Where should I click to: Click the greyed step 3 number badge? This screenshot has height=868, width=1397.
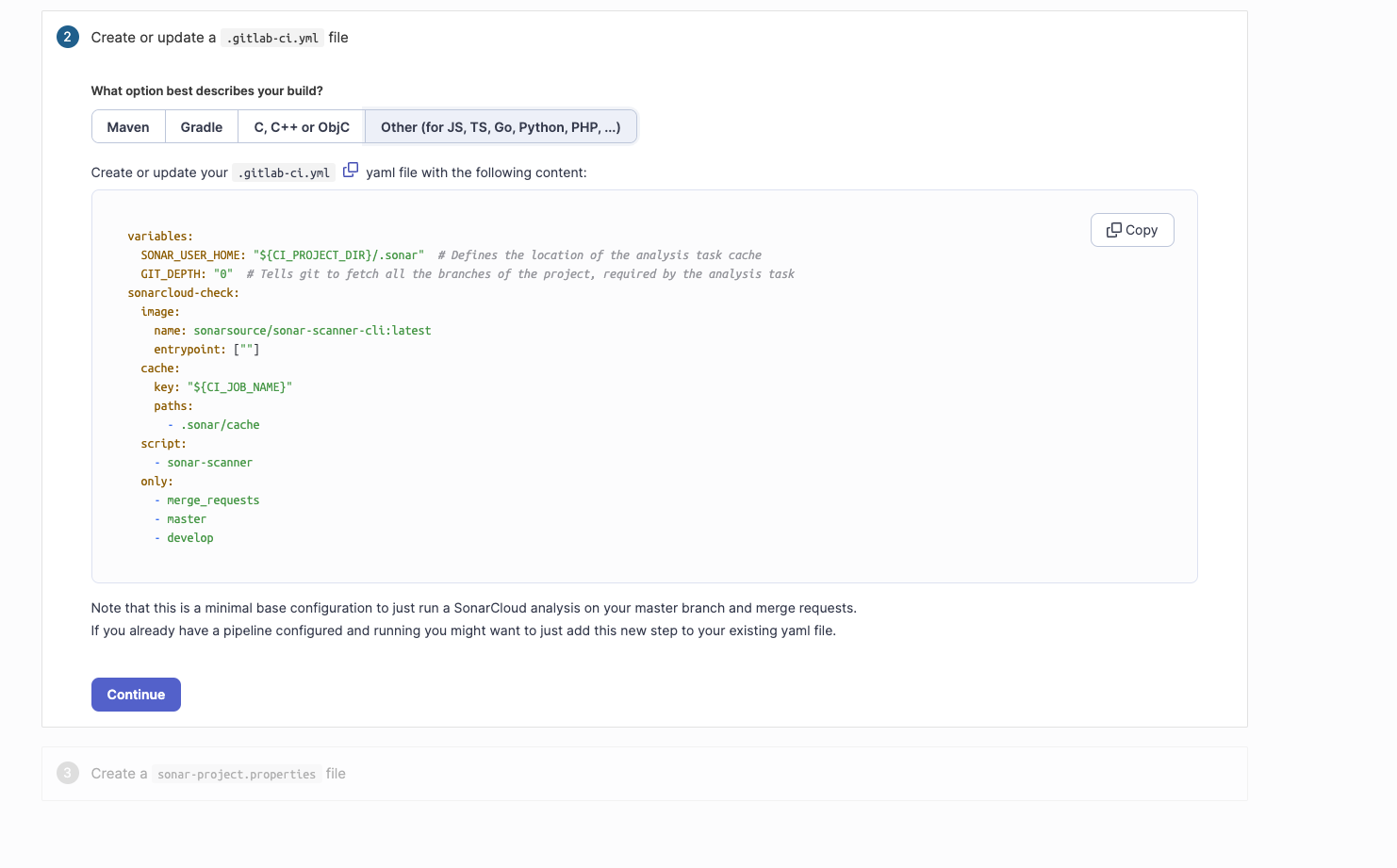[68, 774]
